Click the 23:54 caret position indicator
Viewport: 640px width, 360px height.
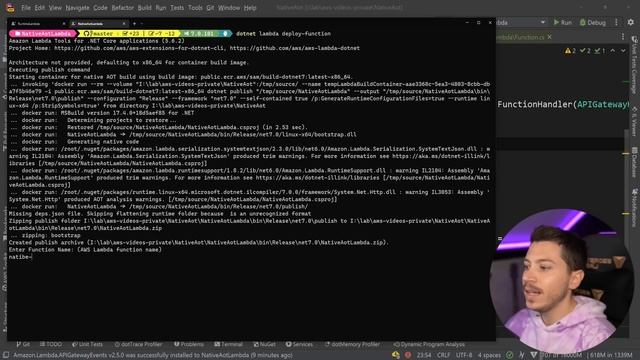click(x=424, y=355)
